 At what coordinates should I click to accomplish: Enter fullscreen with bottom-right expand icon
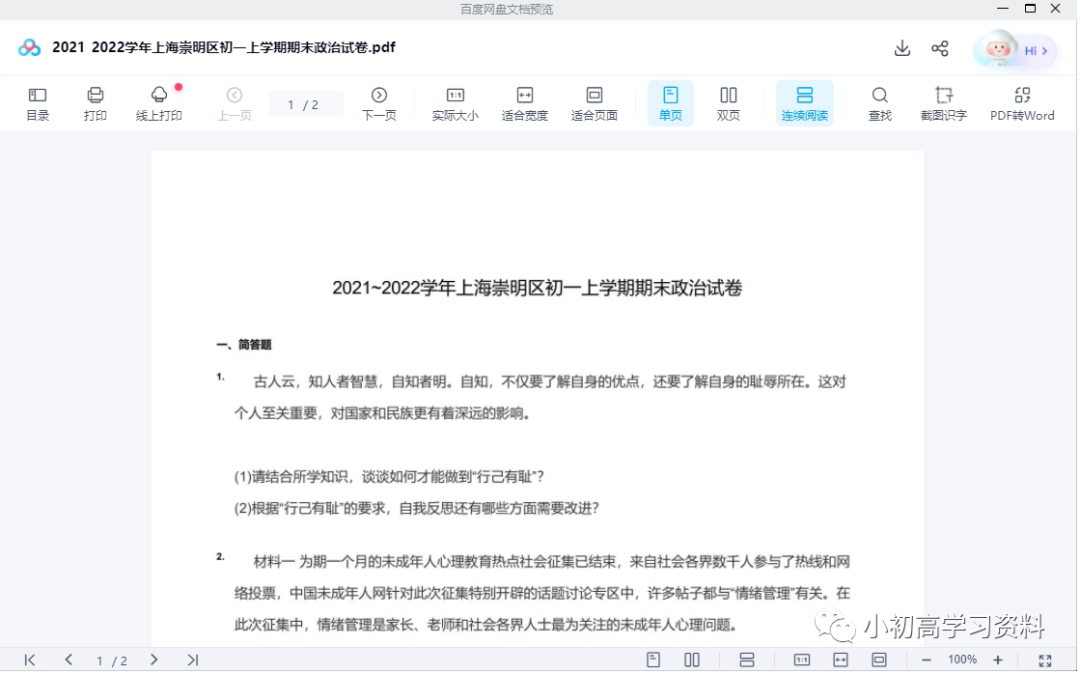pos(1045,660)
